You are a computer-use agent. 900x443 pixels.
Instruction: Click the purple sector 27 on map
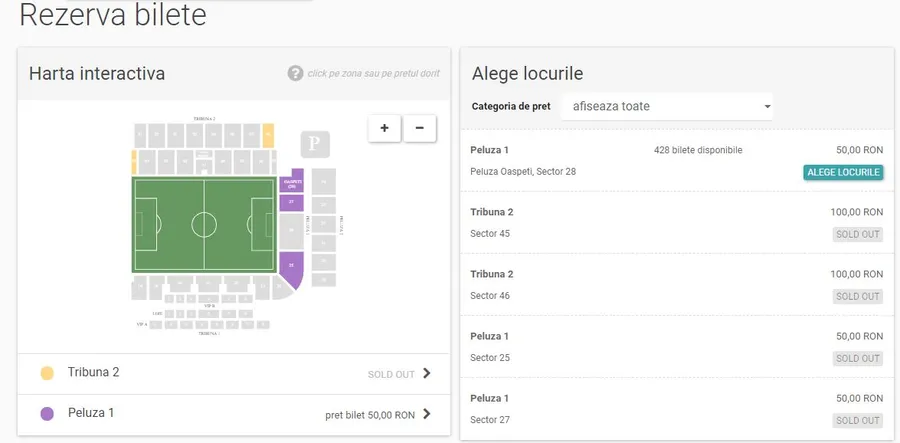point(292,203)
